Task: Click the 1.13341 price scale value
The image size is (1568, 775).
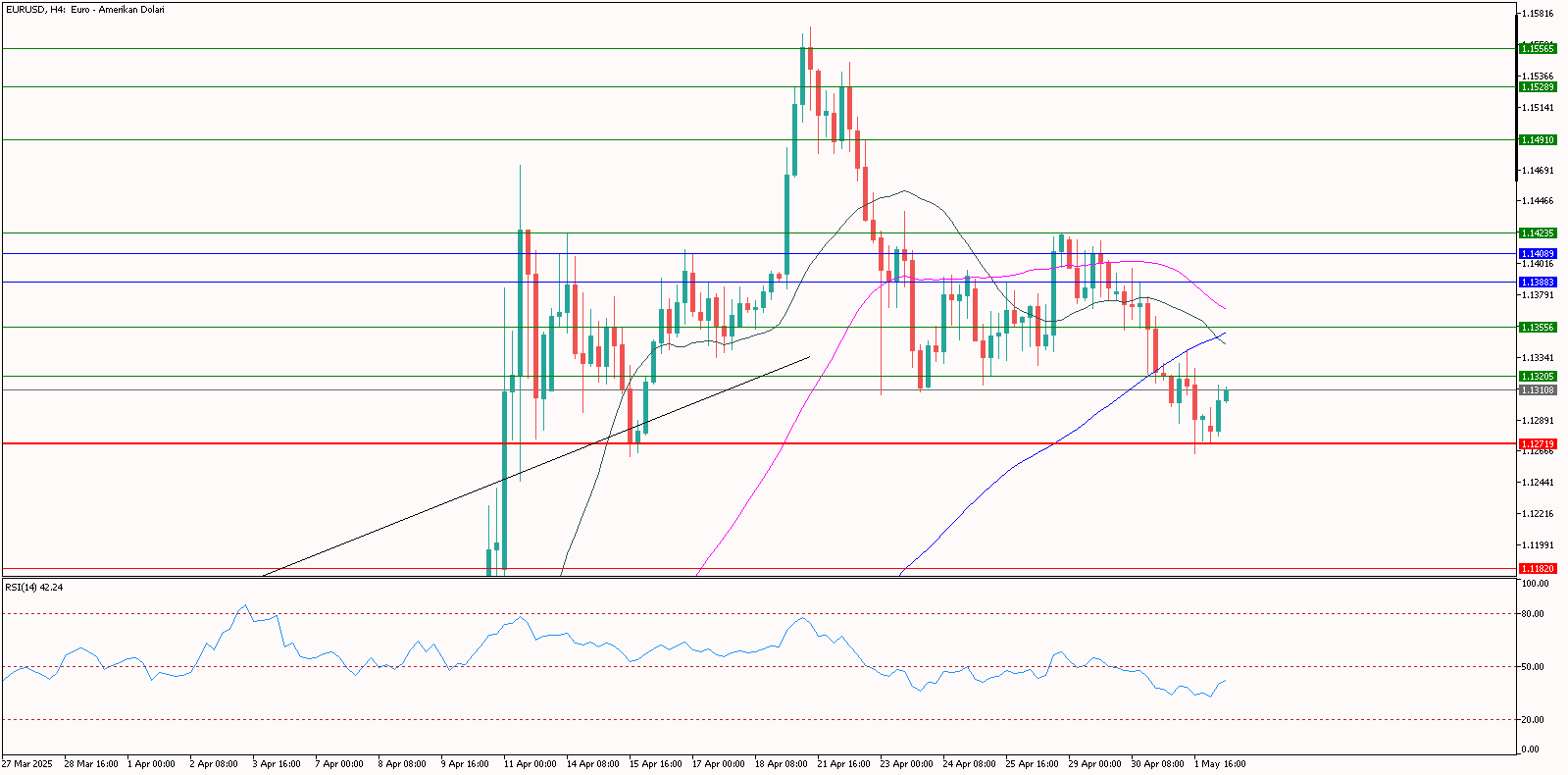Action: 1538,358
